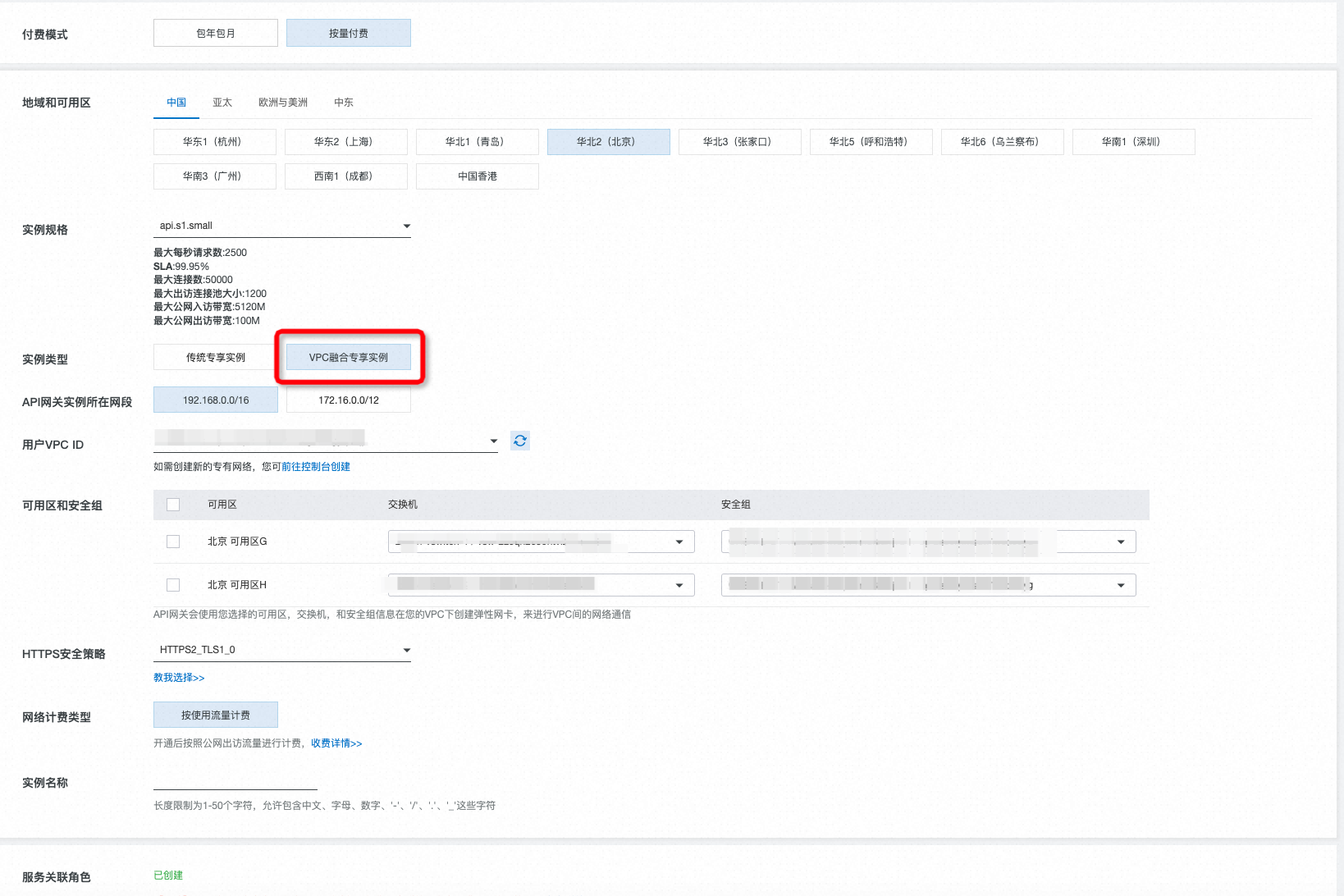Switch to the 中东 region tab
The width and height of the screenshot is (1344, 896).
pos(344,103)
